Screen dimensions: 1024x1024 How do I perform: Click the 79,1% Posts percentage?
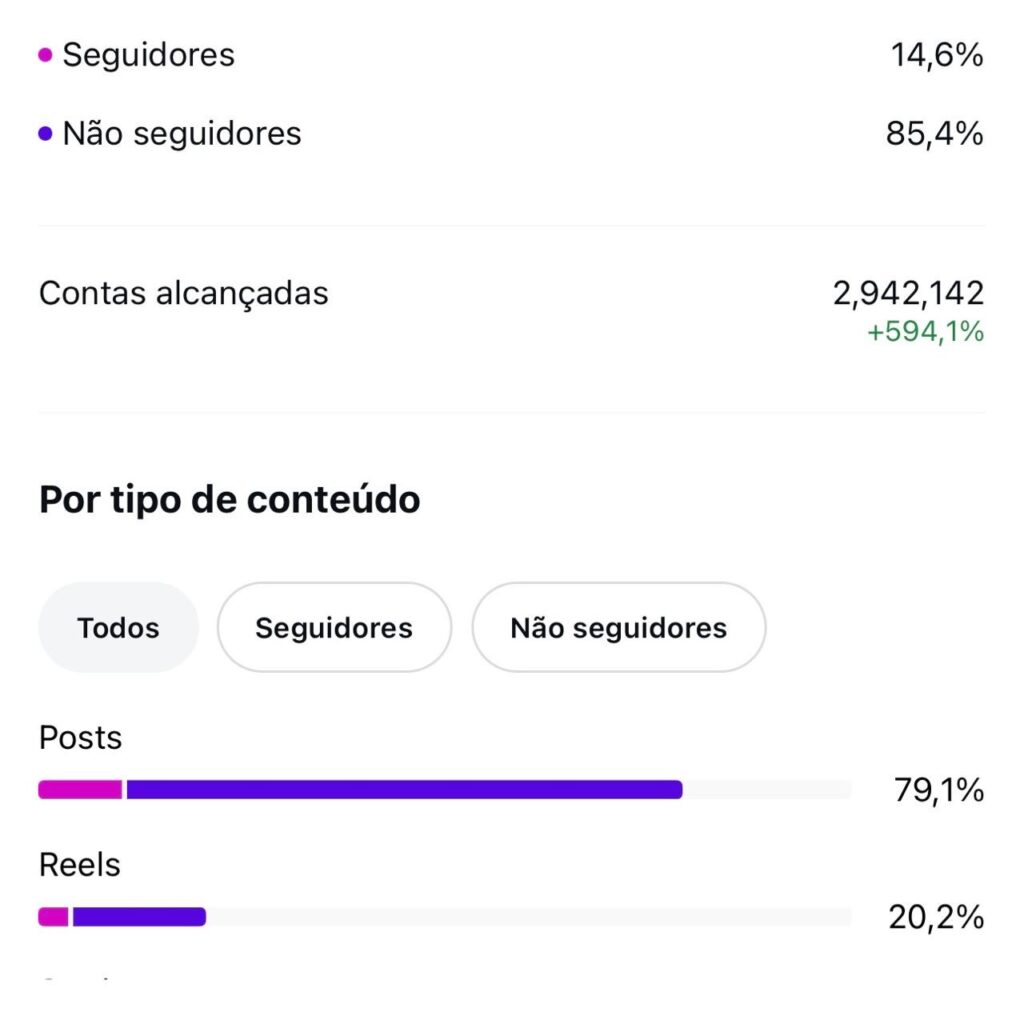tap(938, 791)
